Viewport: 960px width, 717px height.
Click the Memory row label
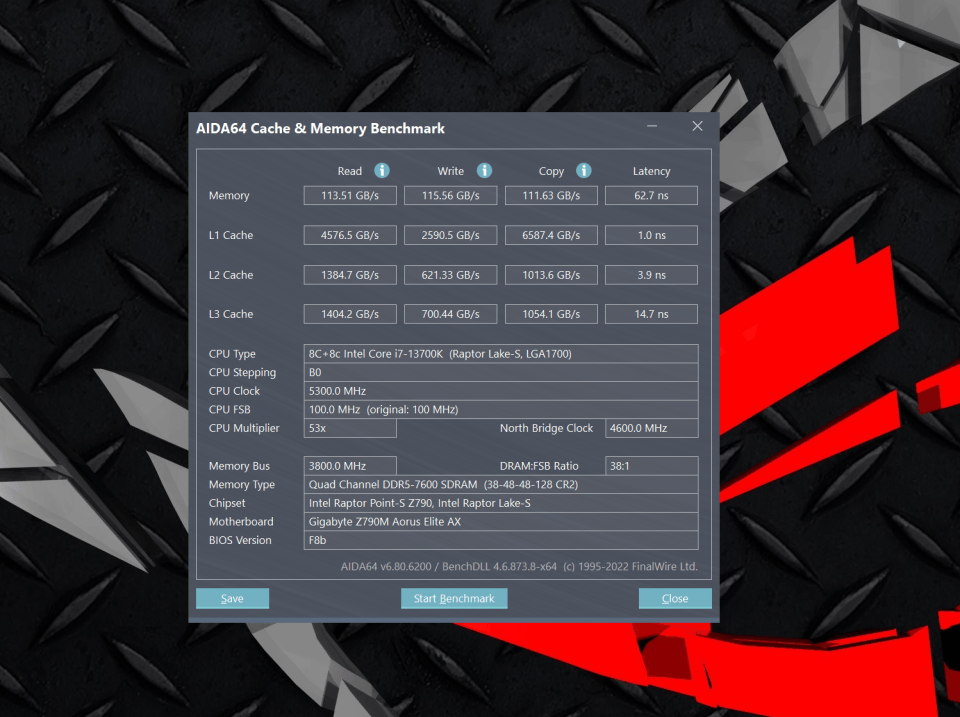229,196
